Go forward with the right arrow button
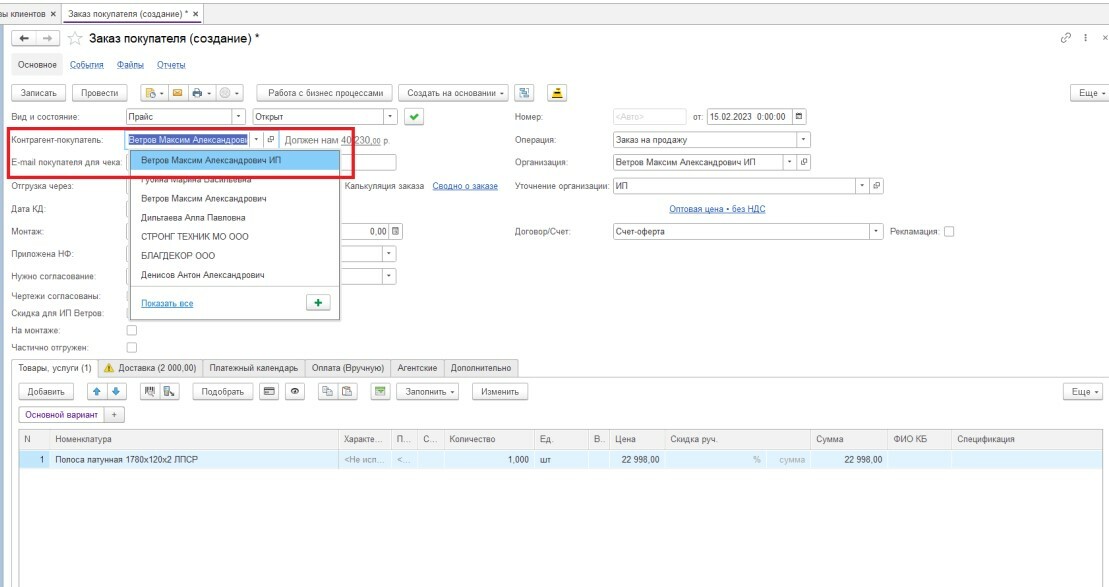The width and height of the screenshot is (1109, 587). click(x=47, y=38)
